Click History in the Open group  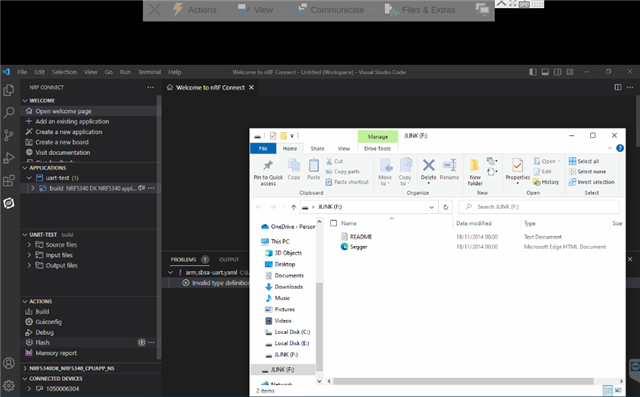tap(546, 182)
